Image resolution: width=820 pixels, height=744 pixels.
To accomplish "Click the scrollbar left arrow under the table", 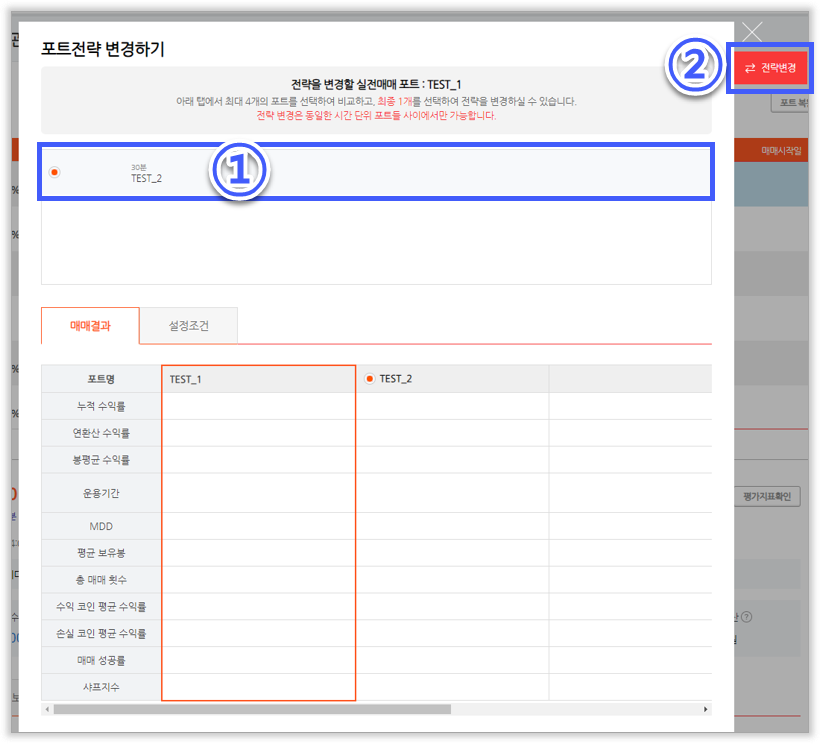I will point(47,709).
